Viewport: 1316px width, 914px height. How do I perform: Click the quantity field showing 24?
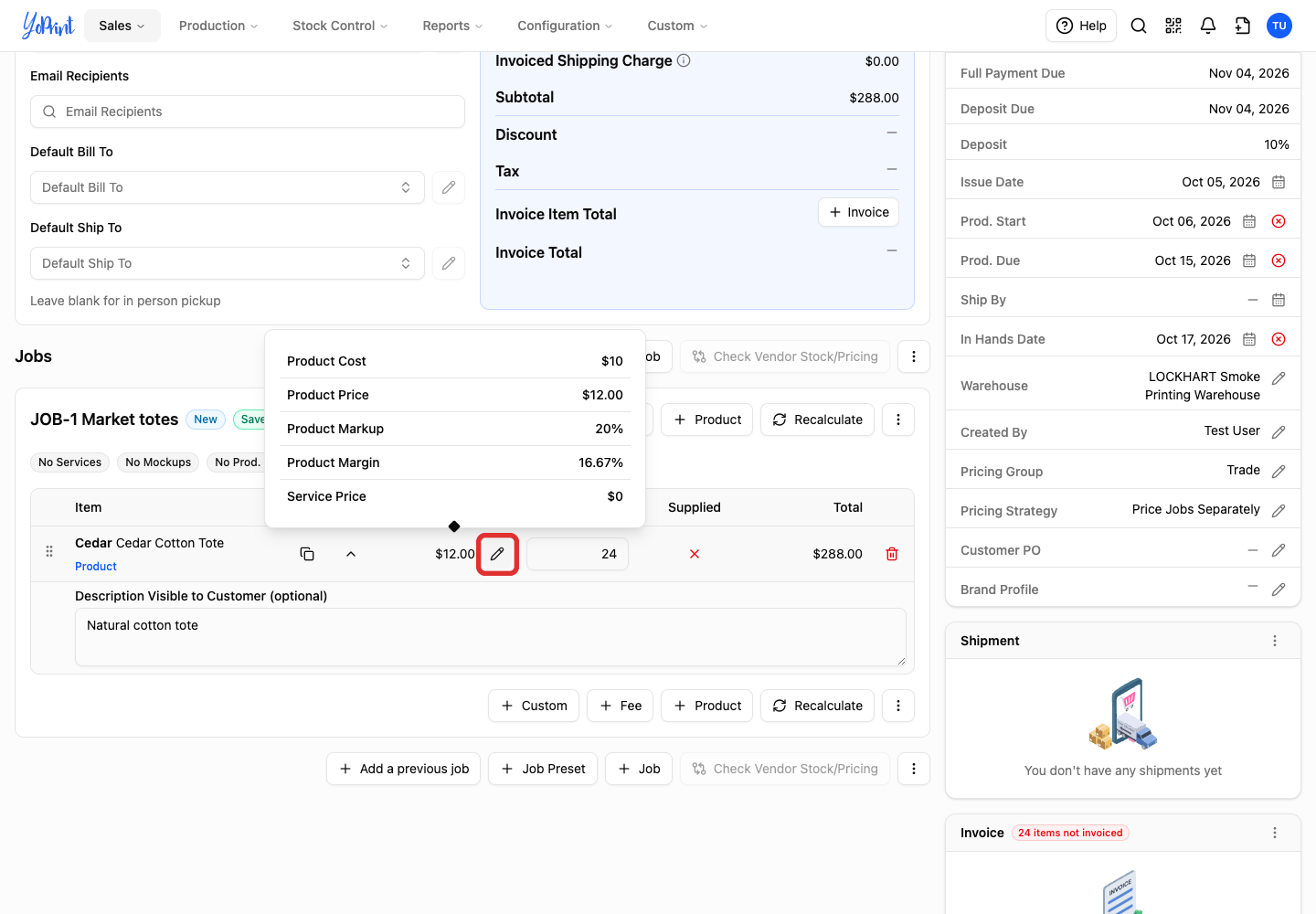point(578,554)
